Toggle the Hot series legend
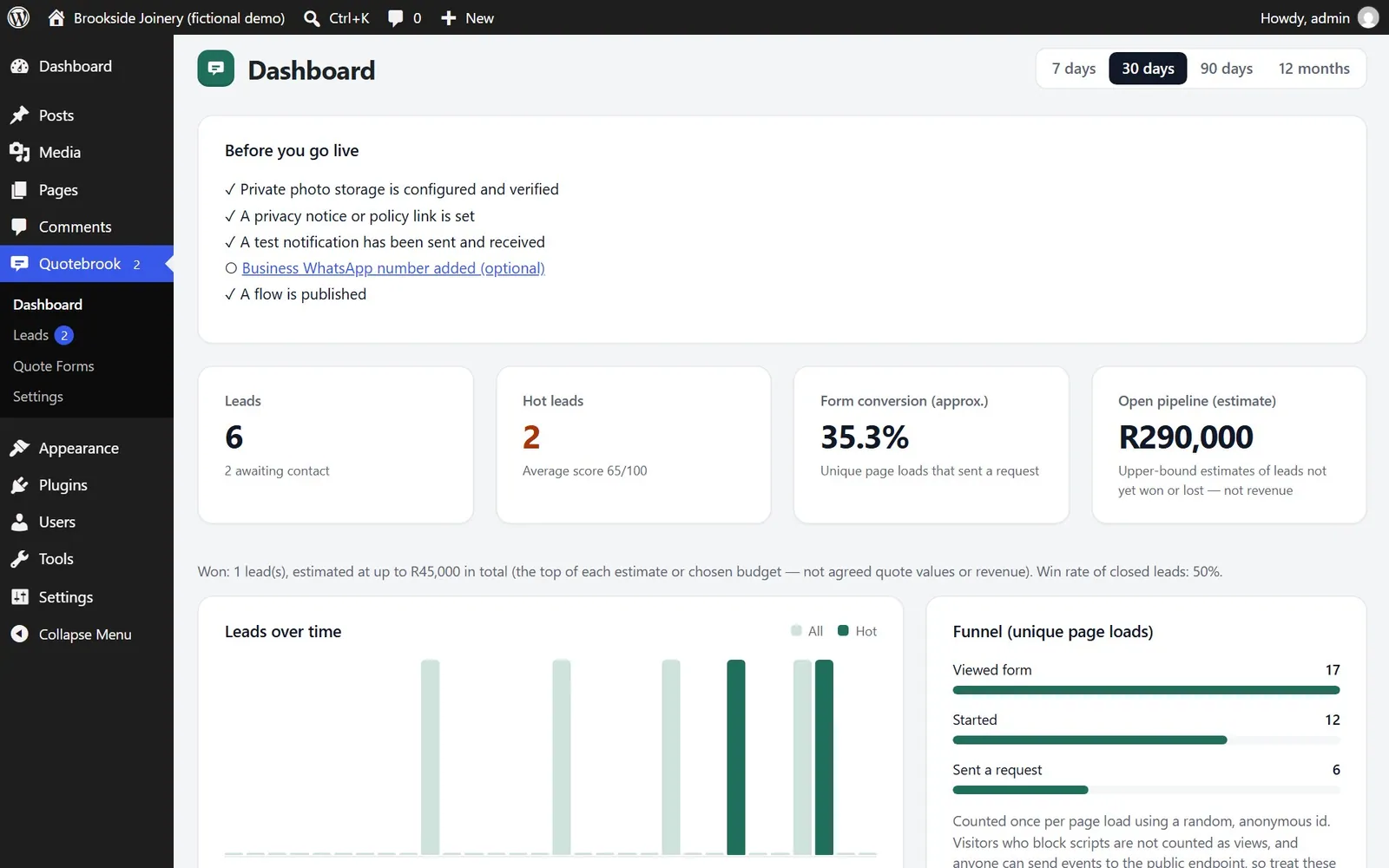This screenshot has width=1389, height=868. tap(858, 631)
